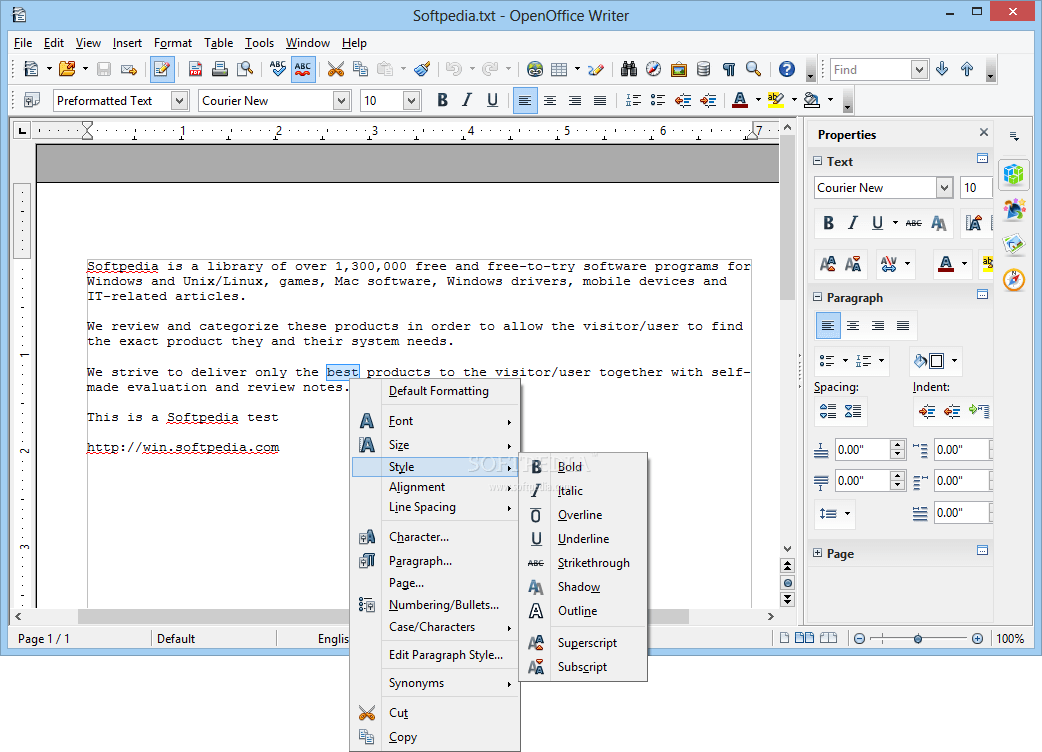Open the Navigator deck in sidebar
Viewport: 1042px width, 752px height.
click(1014, 280)
